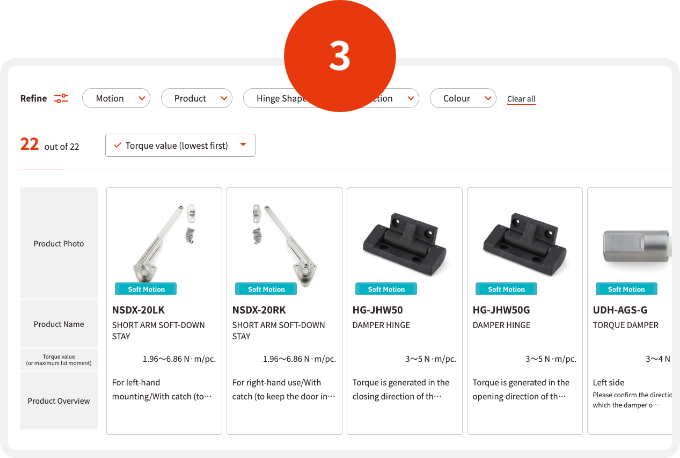Open the NSDX-20RK product photo

[x=284, y=244]
